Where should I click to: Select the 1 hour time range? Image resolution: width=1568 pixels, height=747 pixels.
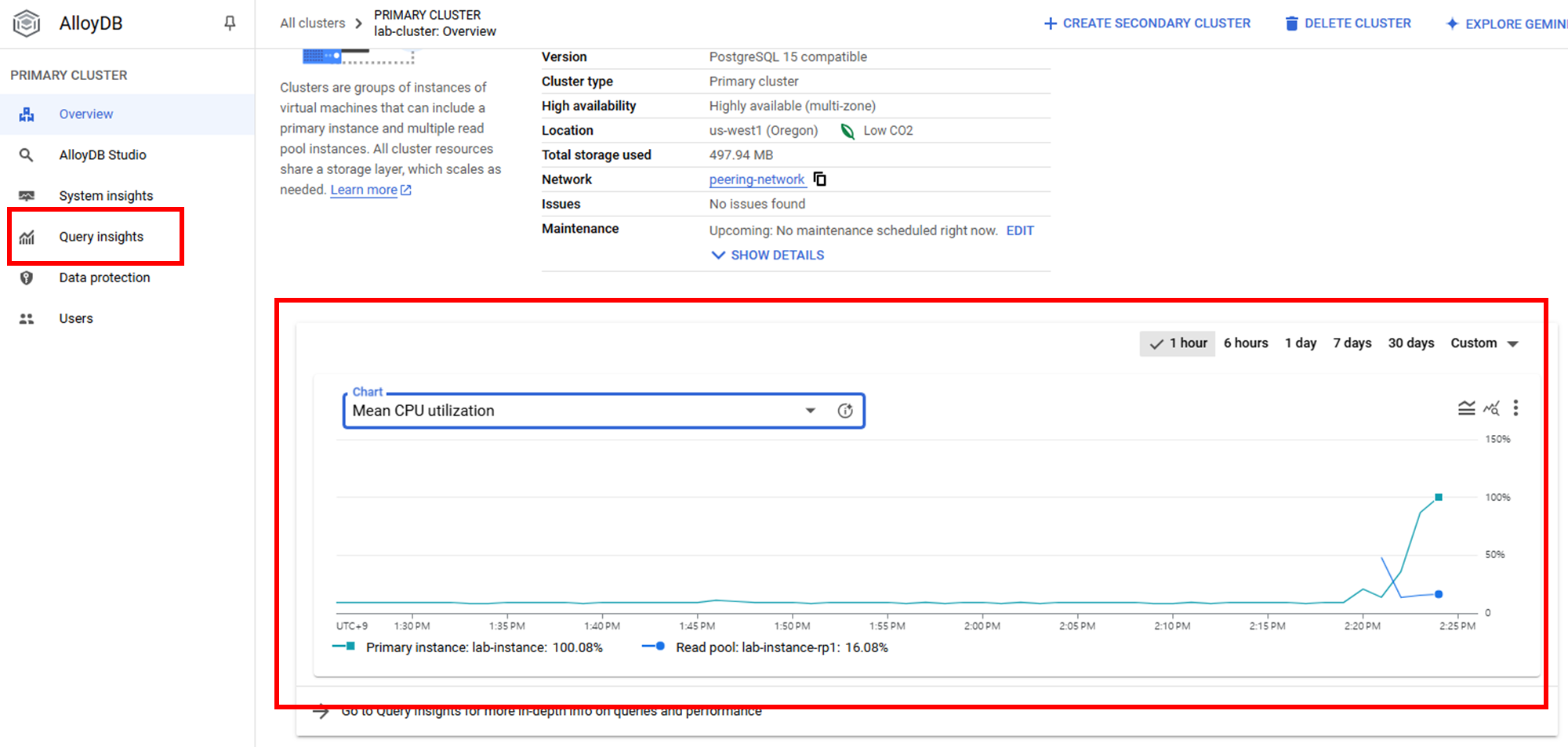1178,343
